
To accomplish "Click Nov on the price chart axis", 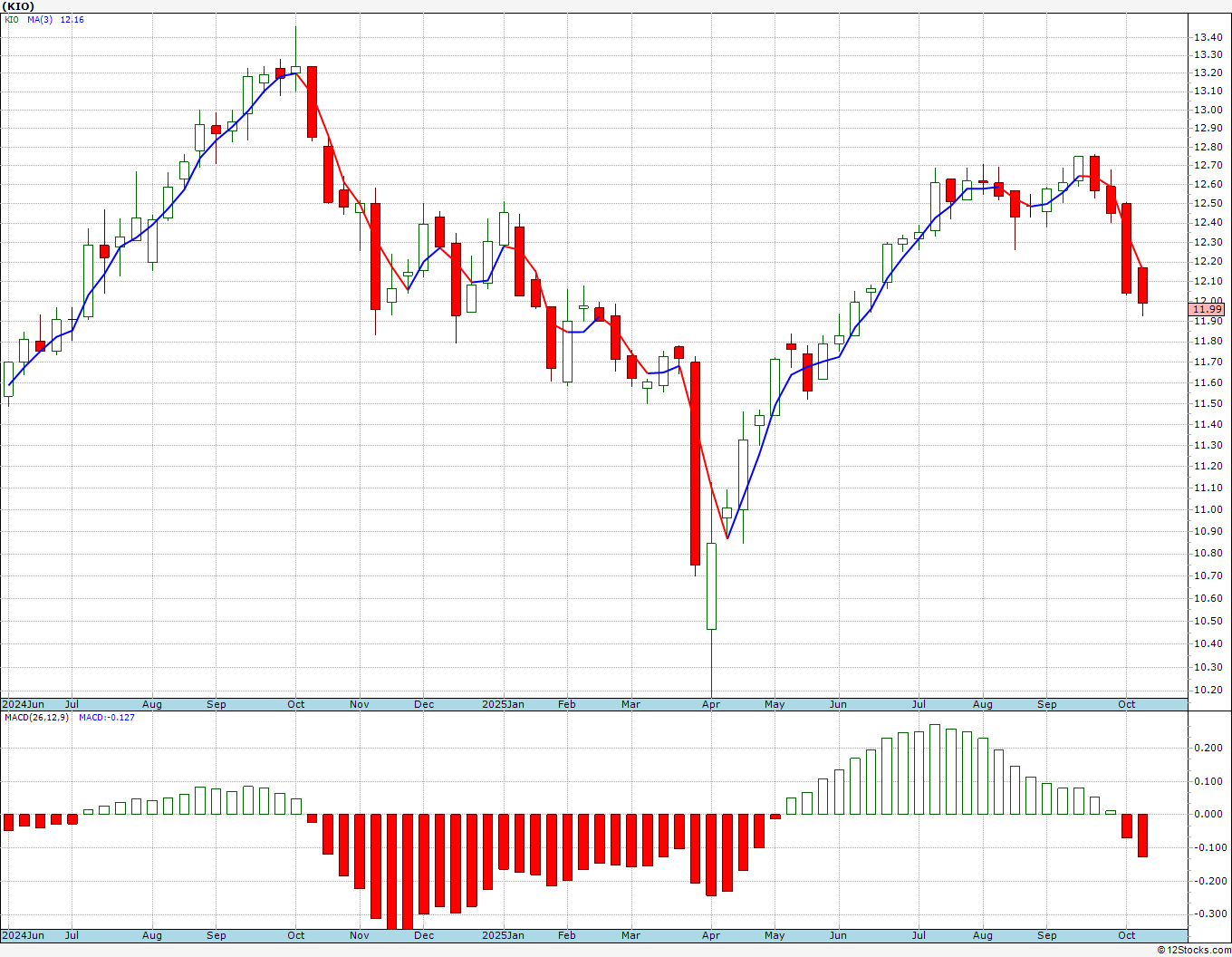I will (360, 704).
